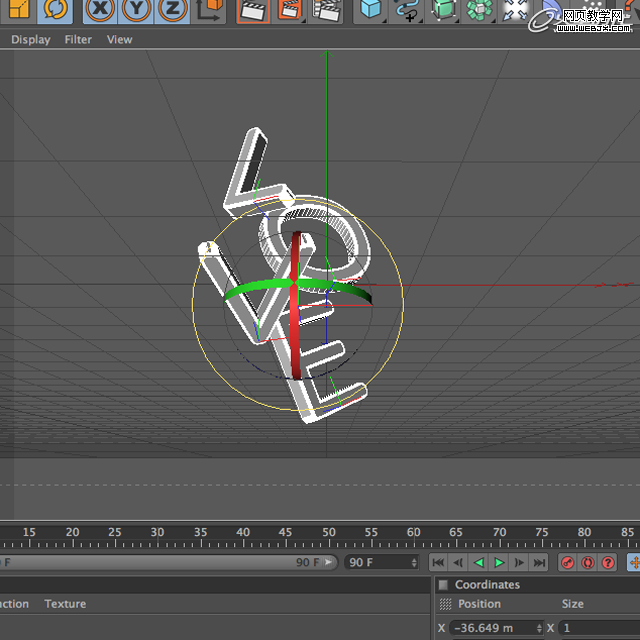Image resolution: width=640 pixels, height=640 pixels.
Task: Click the spline pen tool icon
Action: pos(407,10)
